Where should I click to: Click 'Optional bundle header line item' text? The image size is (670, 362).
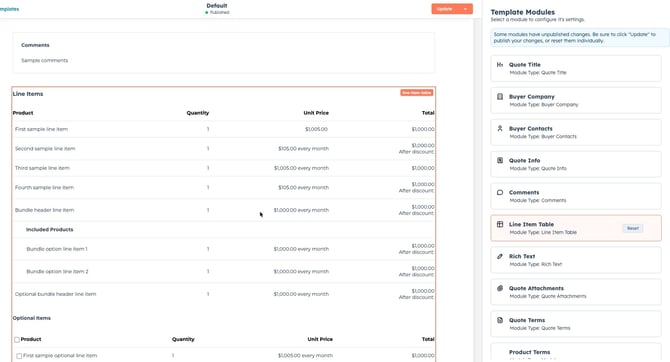[x=55, y=294]
